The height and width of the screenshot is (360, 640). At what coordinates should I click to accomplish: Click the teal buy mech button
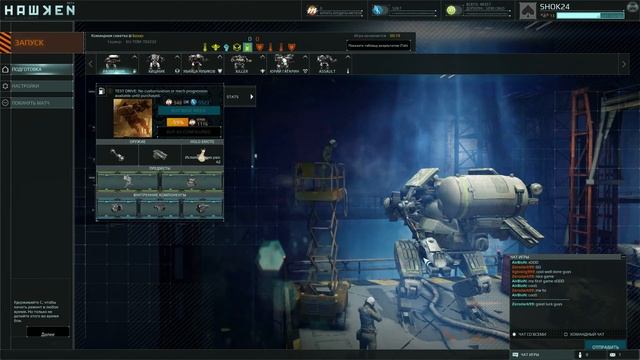coord(189,111)
